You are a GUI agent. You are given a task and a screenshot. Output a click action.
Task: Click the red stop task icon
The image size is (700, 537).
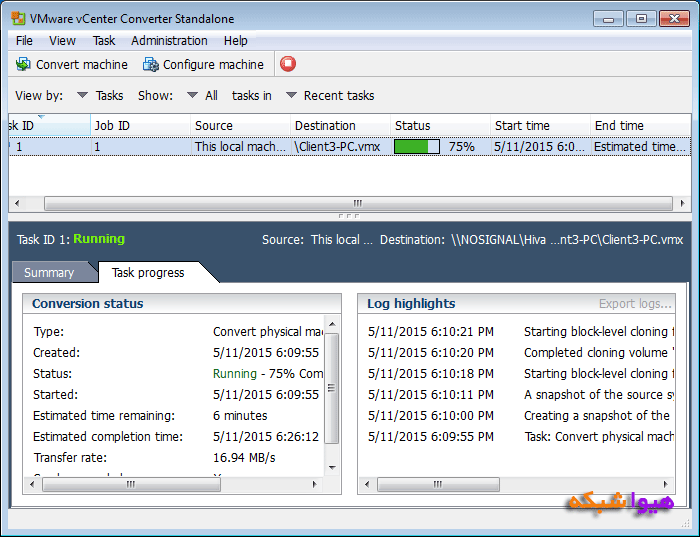point(288,64)
